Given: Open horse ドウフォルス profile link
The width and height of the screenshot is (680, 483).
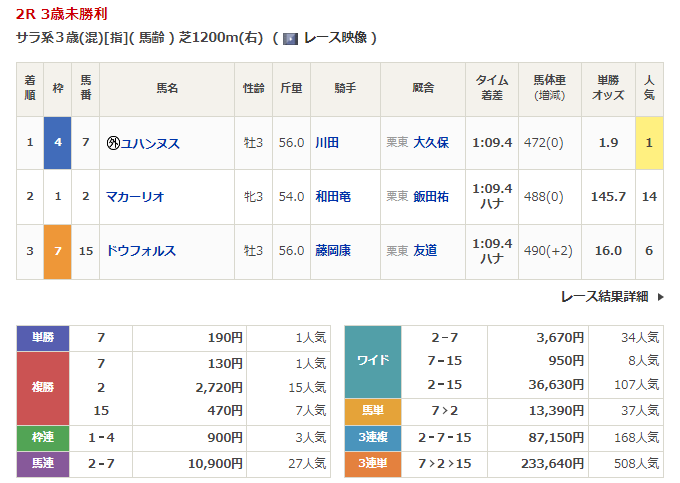Looking at the screenshot, I should point(141,251).
